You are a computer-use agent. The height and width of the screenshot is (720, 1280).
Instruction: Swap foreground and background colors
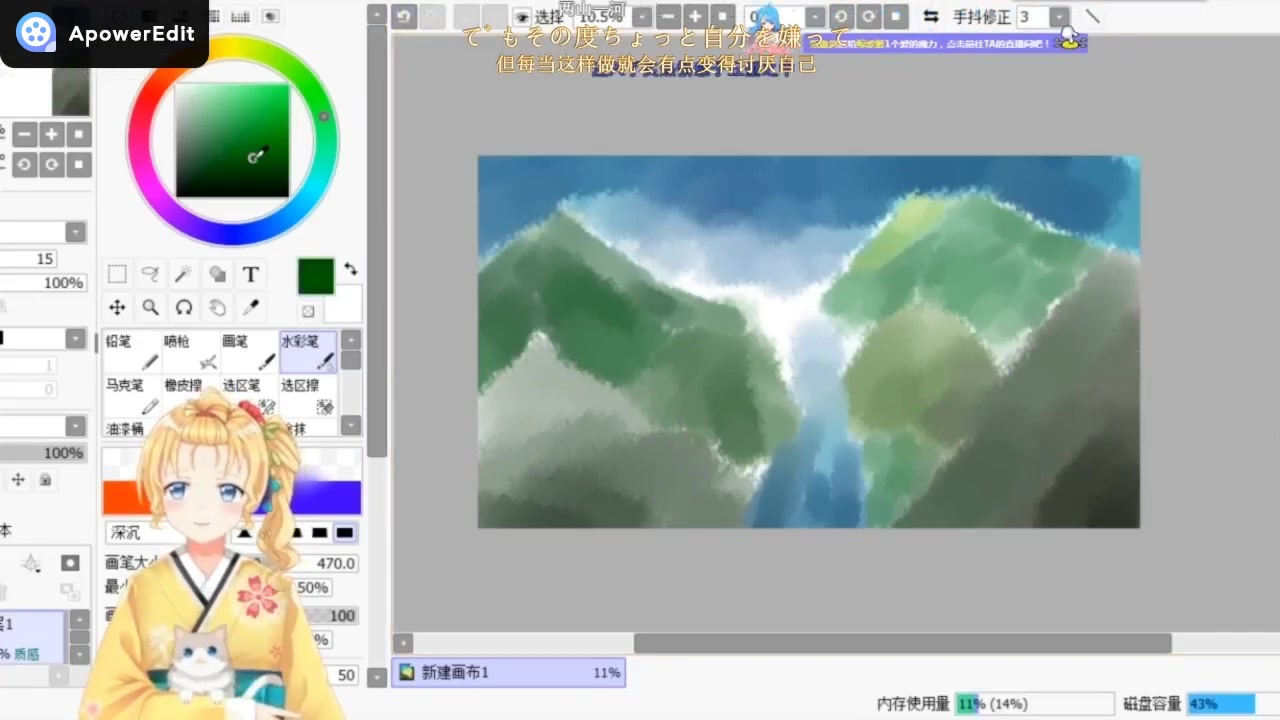[x=351, y=269]
